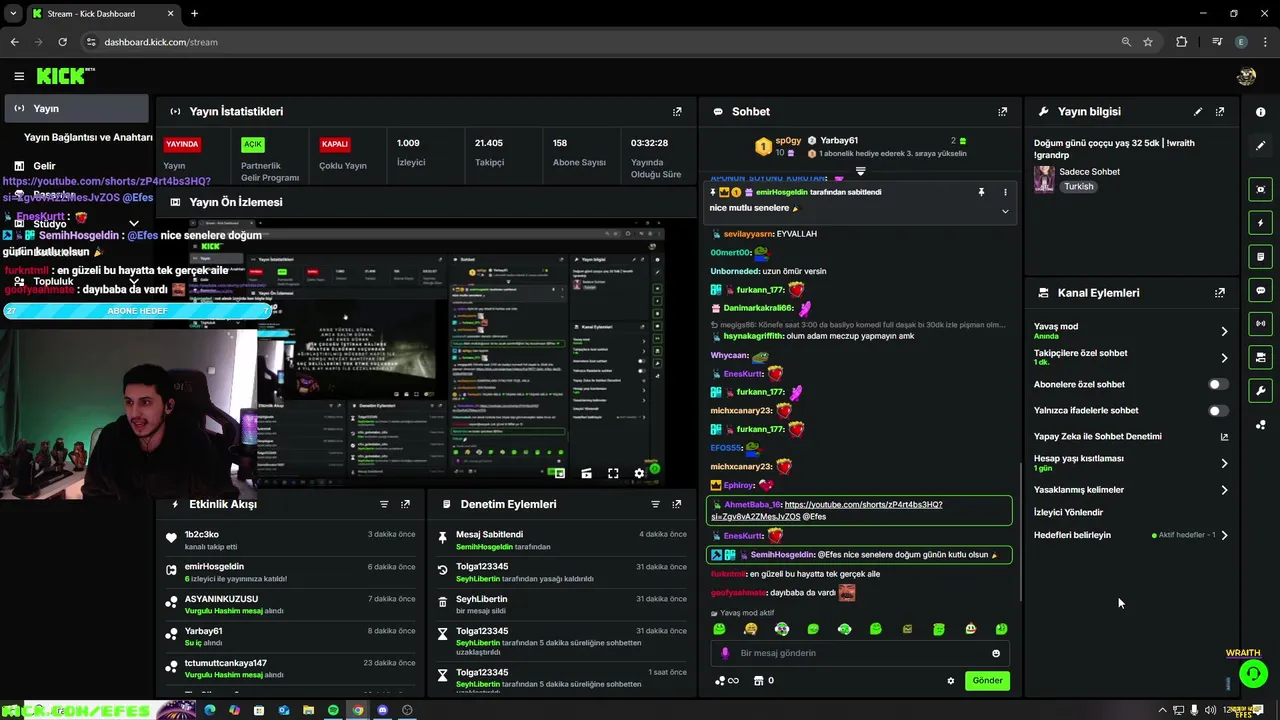Expand Yavaş mod options

click(1224, 331)
